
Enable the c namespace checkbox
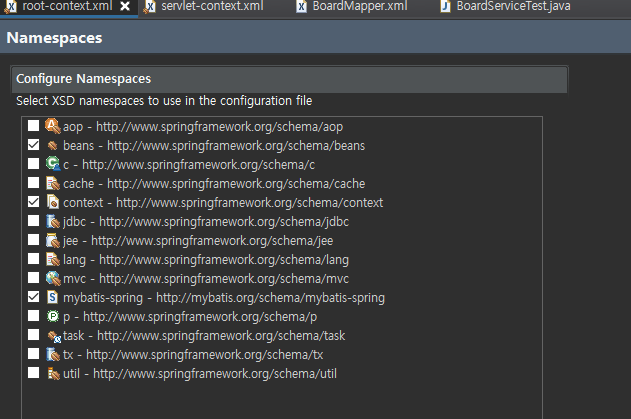[33, 163]
